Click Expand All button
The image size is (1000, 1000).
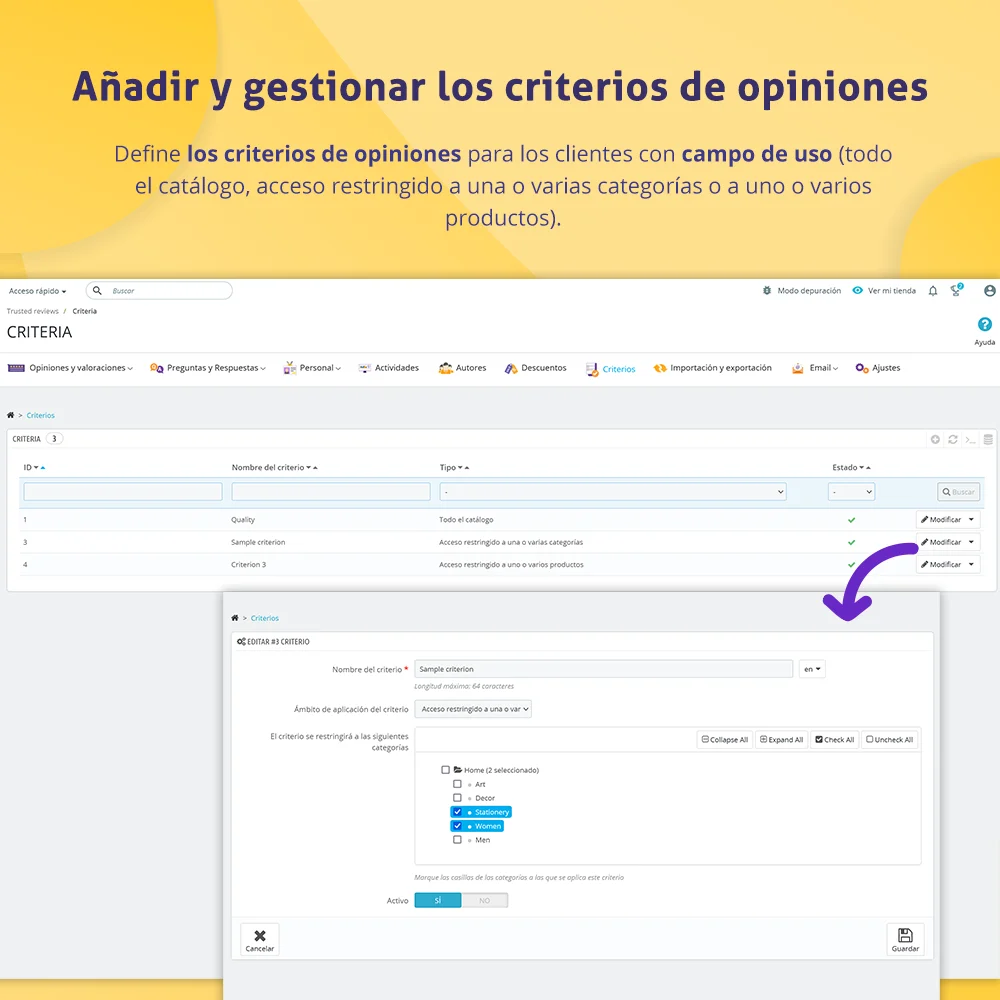(781, 740)
